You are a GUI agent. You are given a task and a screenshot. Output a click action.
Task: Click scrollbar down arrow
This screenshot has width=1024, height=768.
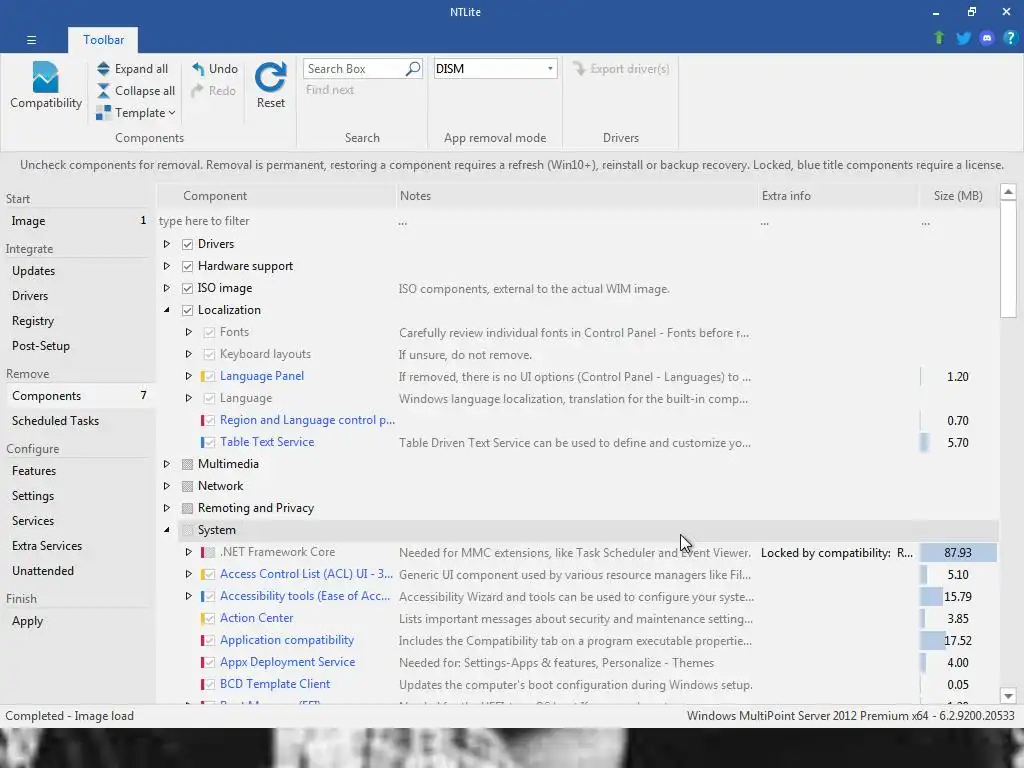(x=1008, y=696)
